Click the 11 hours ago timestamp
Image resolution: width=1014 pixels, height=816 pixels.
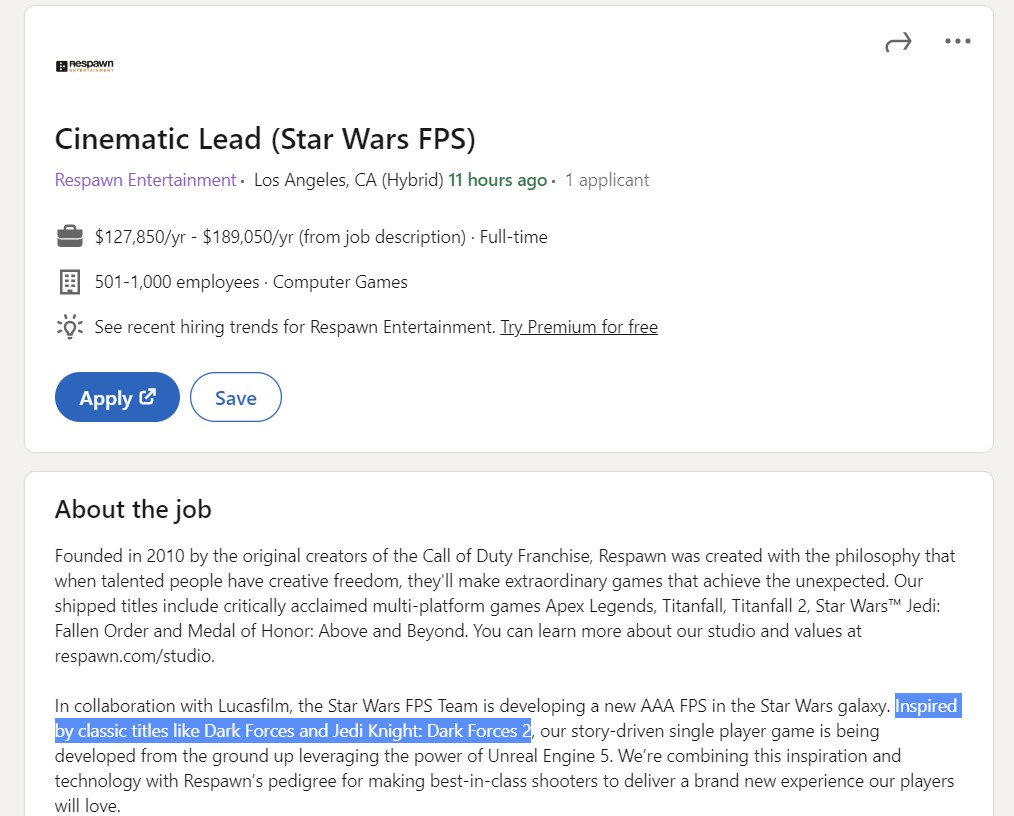pyautogui.click(x=497, y=179)
